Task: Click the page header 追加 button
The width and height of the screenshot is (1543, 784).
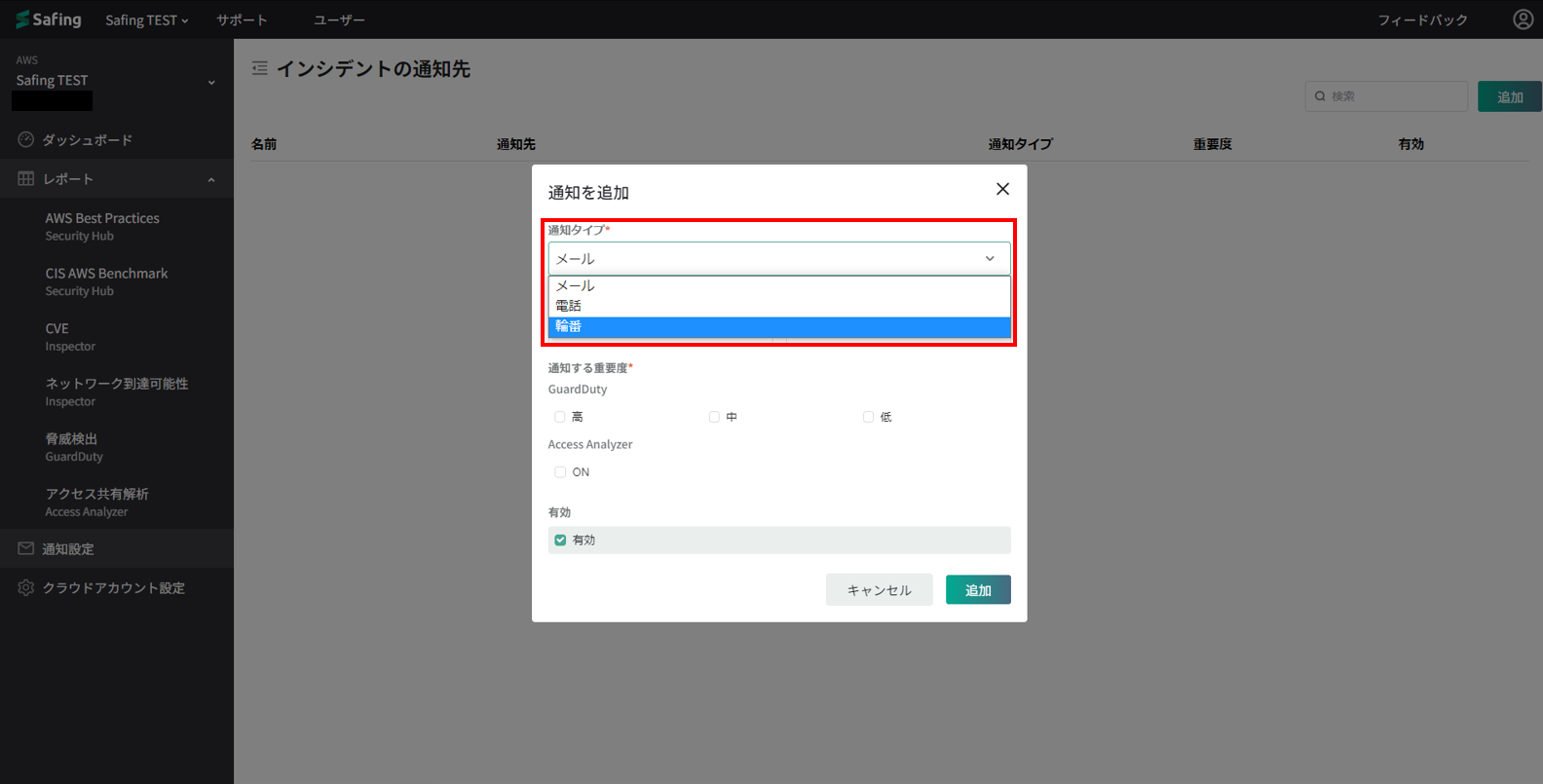Action: click(1510, 96)
